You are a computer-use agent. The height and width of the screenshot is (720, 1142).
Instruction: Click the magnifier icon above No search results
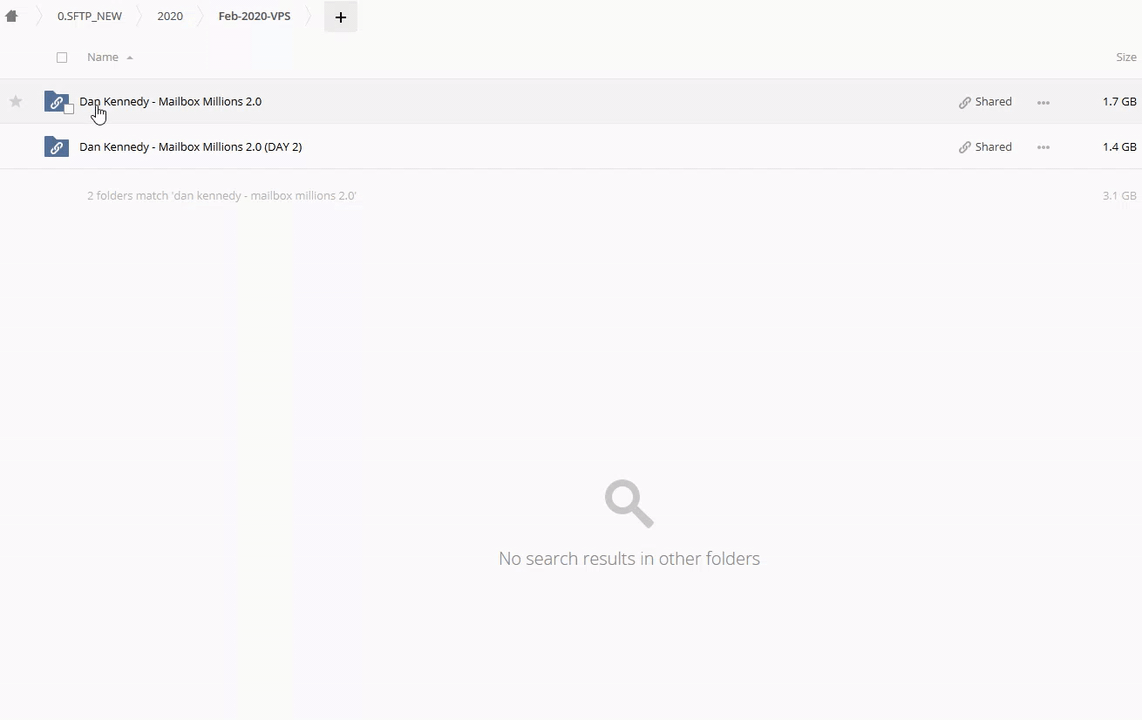(x=629, y=503)
